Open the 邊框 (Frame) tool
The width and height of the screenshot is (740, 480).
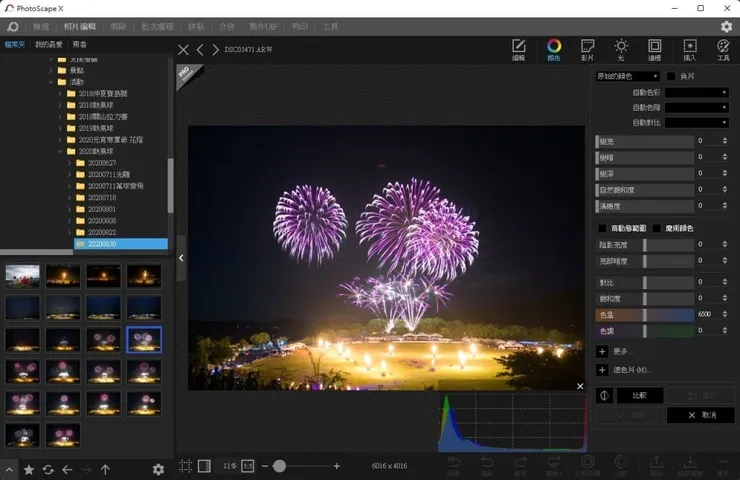pyautogui.click(x=654, y=49)
